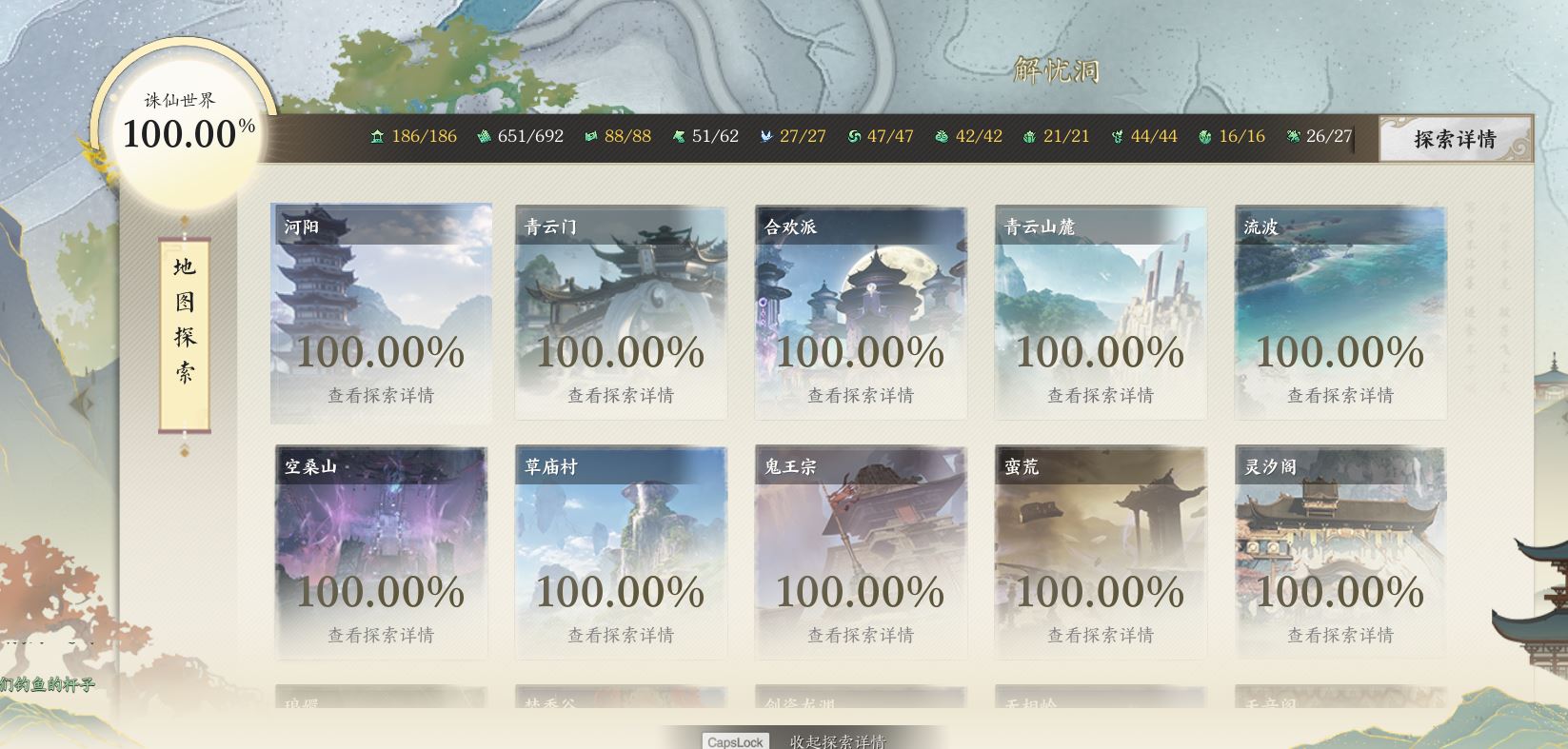Click the icon next to 26/27 counter
The height and width of the screenshot is (749, 1568).
pyautogui.click(x=1293, y=137)
